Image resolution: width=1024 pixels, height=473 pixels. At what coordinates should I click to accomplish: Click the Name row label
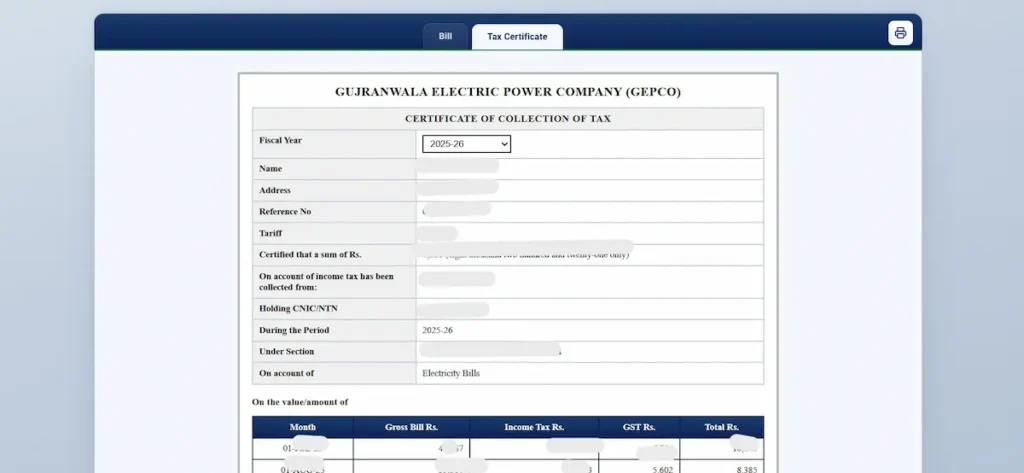(x=270, y=169)
